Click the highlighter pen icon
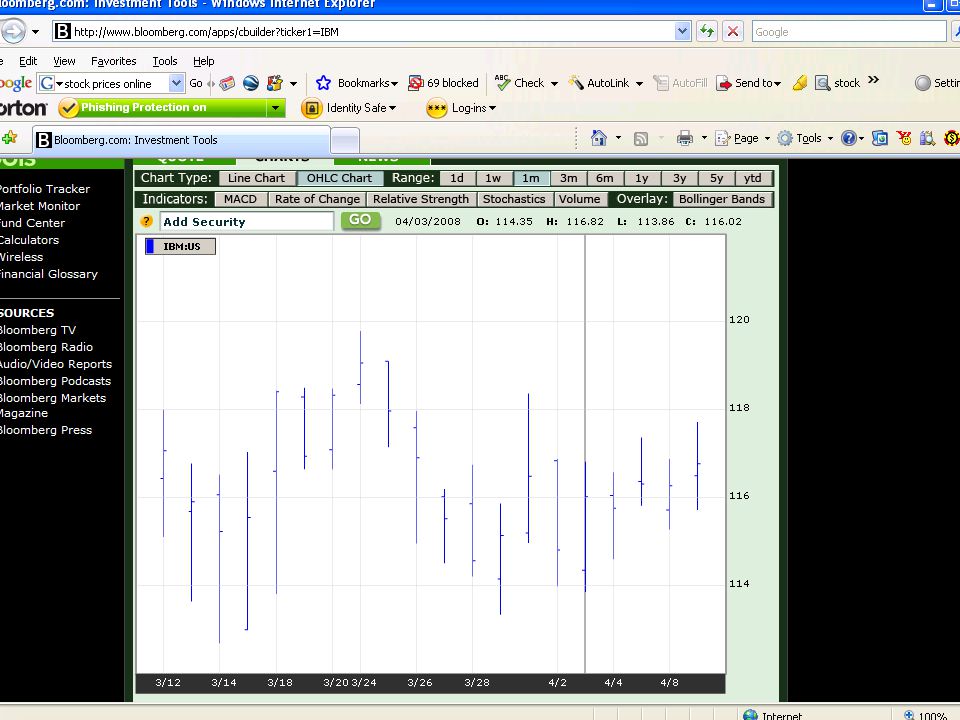 pyautogui.click(x=800, y=83)
